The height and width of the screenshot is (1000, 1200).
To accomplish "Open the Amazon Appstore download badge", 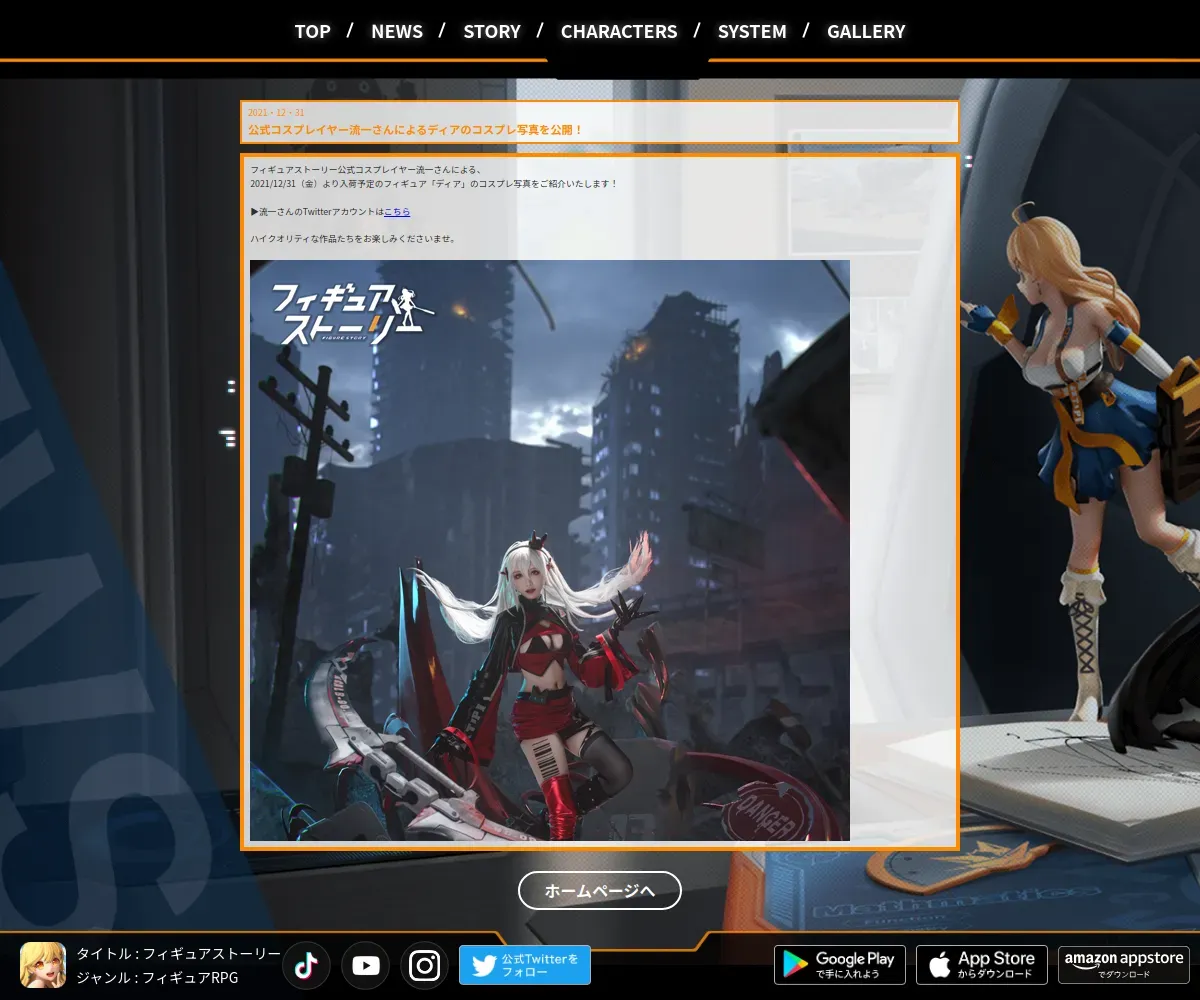I will [x=1124, y=965].
